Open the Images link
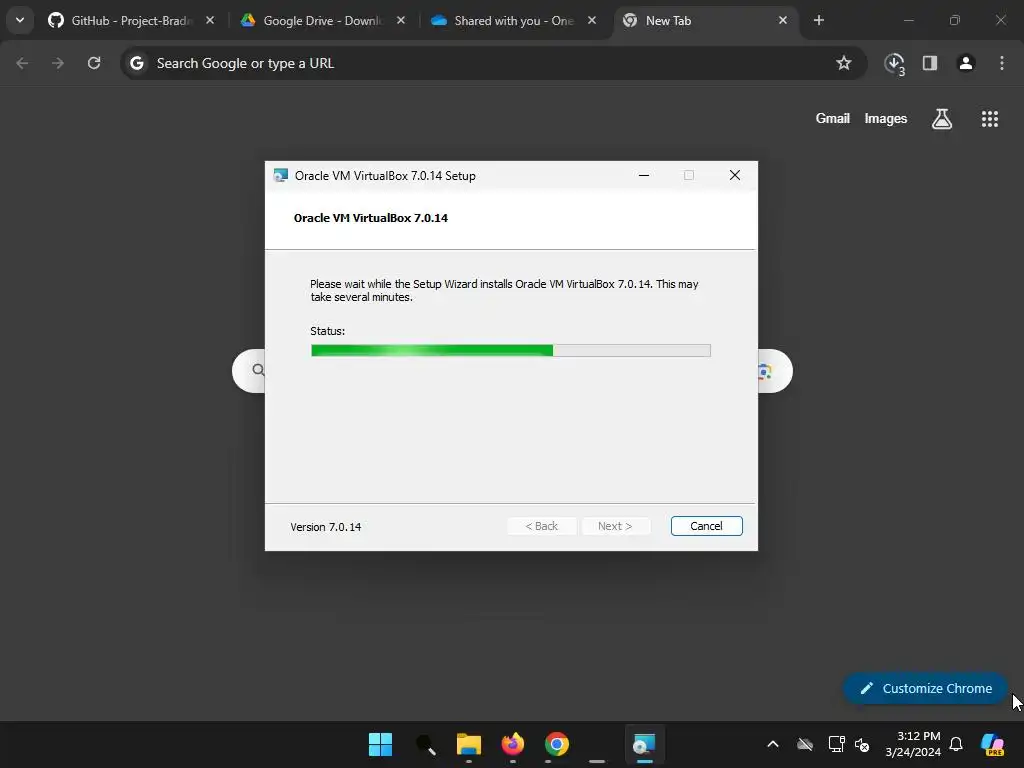 tap(886, 118)
